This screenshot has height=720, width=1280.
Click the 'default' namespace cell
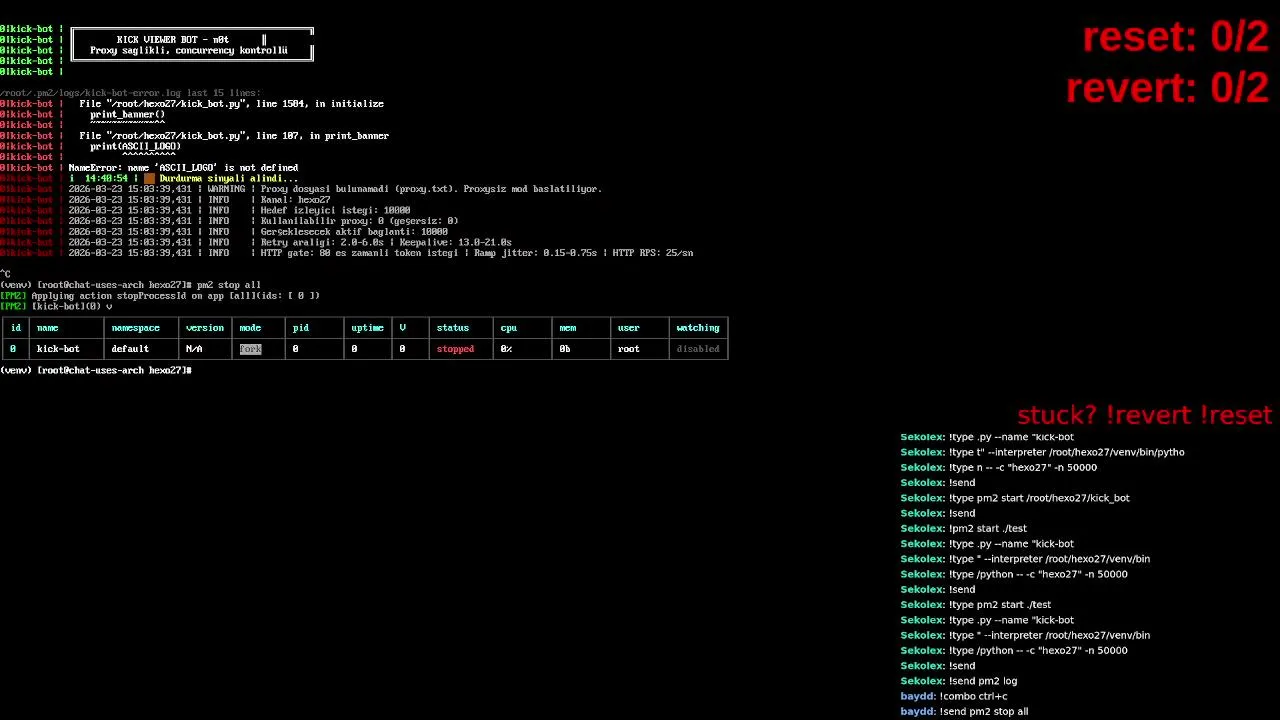(x=130, y=349)
